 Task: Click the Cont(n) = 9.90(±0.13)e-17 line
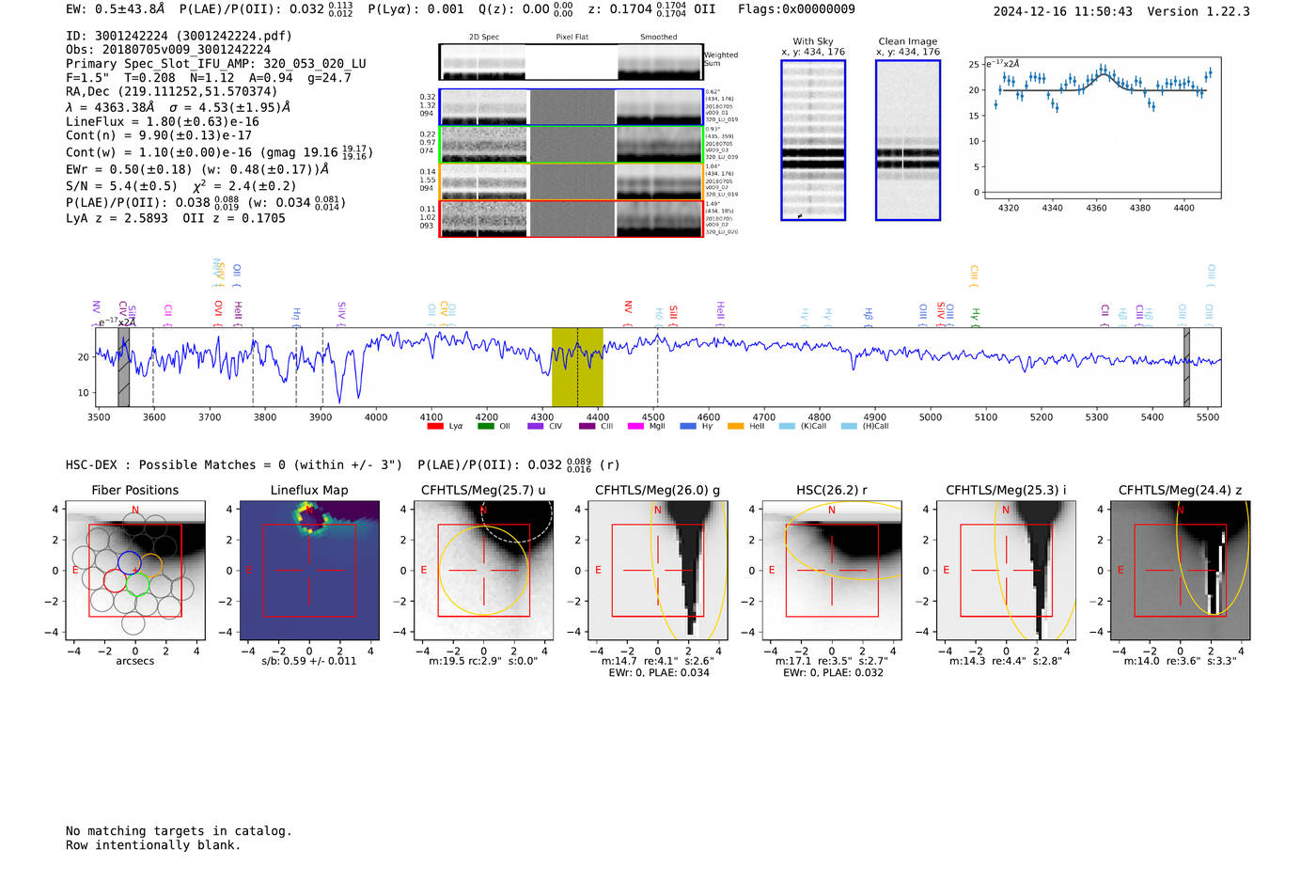159,135
